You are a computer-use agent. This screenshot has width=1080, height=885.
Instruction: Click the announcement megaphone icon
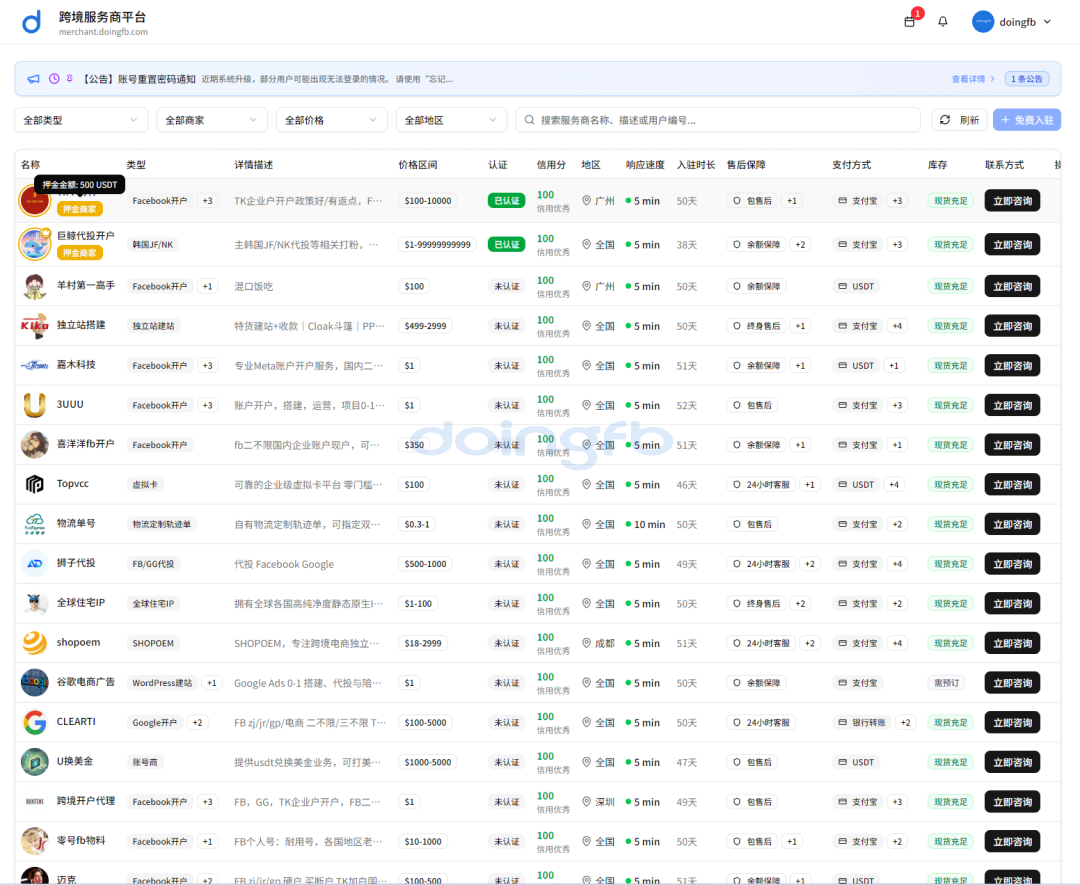(x=33, y=79)
